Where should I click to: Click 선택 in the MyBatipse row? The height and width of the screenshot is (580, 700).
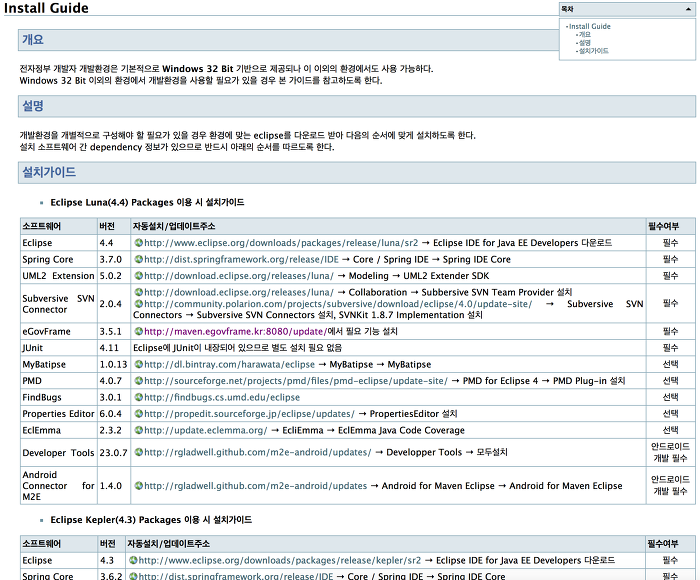click(670, 364)
